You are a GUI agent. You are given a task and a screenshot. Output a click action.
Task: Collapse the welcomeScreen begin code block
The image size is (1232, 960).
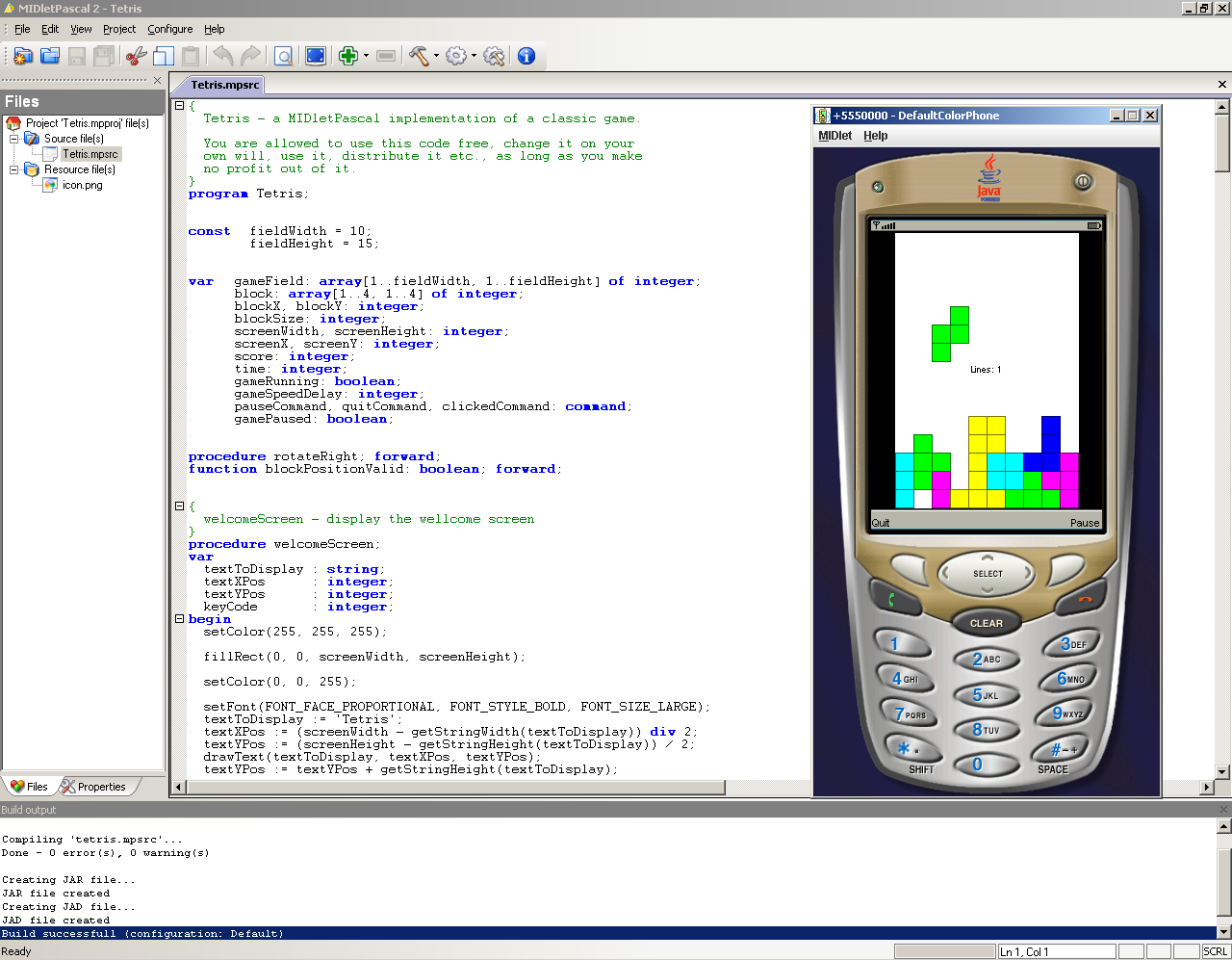point(179,619)
